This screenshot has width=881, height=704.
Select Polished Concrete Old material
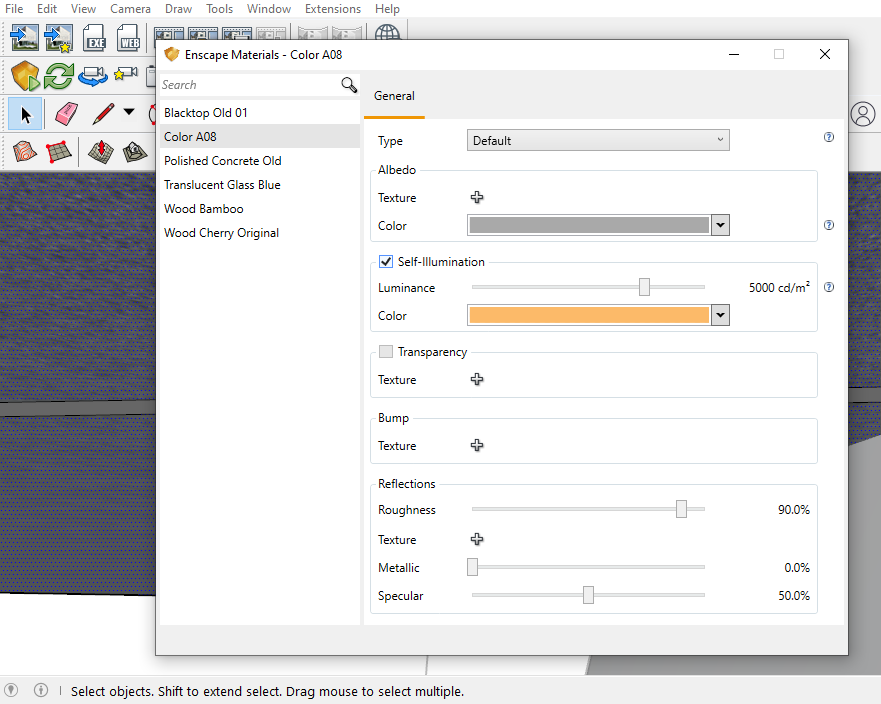[x=260, y=161]
